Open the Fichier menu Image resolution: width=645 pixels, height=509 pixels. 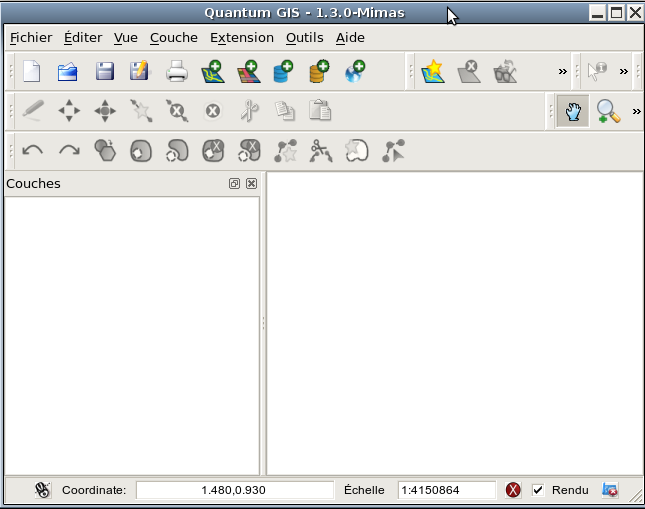31,37
